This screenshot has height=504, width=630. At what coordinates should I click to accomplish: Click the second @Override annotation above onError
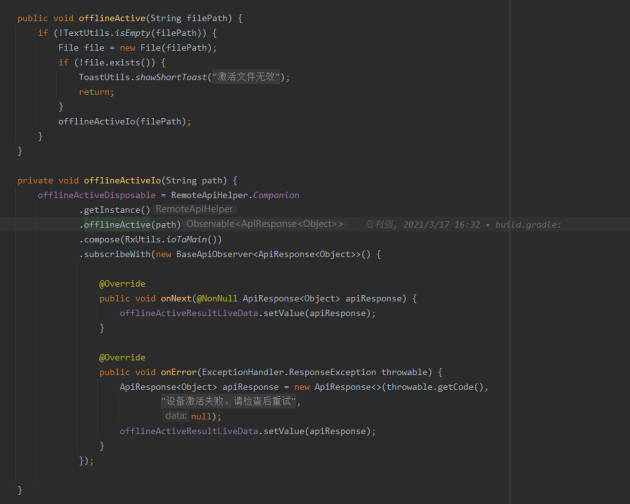pos(122,357)
